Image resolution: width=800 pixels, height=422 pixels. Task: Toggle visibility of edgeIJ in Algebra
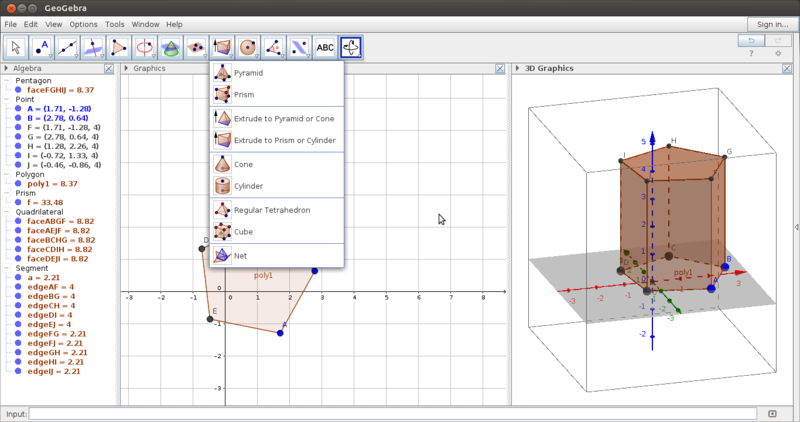pyautogui.click(x=18, y=371)
